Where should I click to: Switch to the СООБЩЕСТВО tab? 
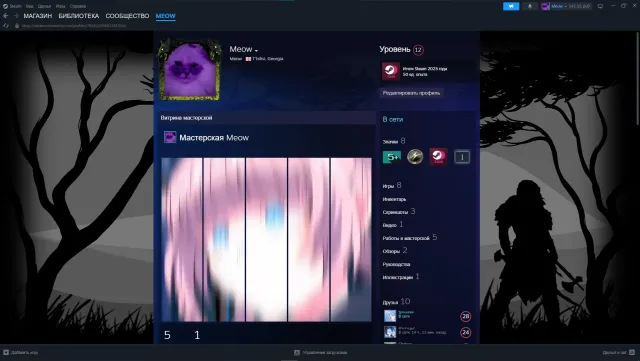(127, 16)
